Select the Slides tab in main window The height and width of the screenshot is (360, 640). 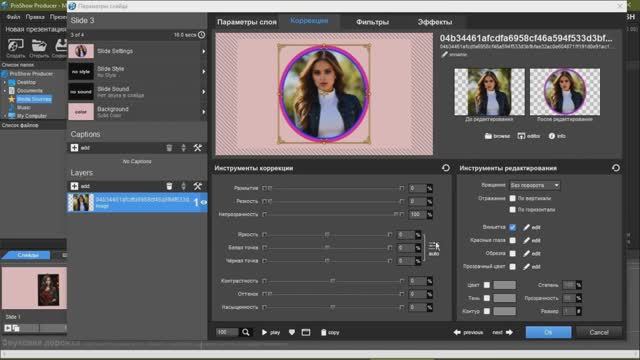tap(28, 255)
